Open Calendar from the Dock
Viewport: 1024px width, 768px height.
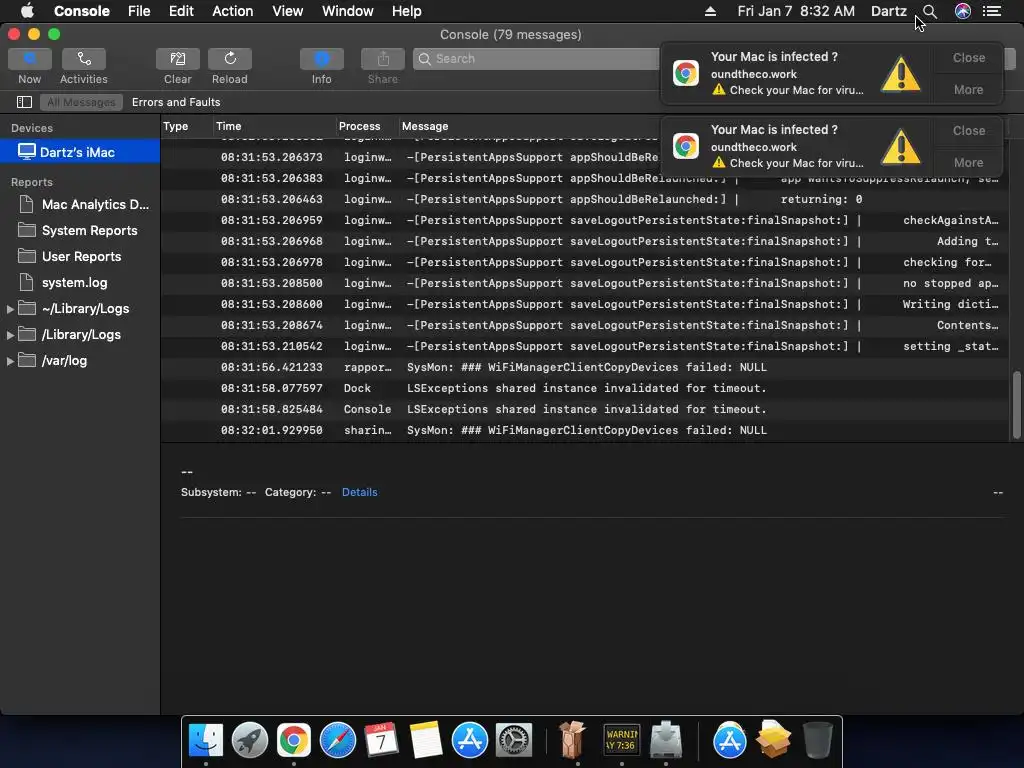[x=381, y=740]
